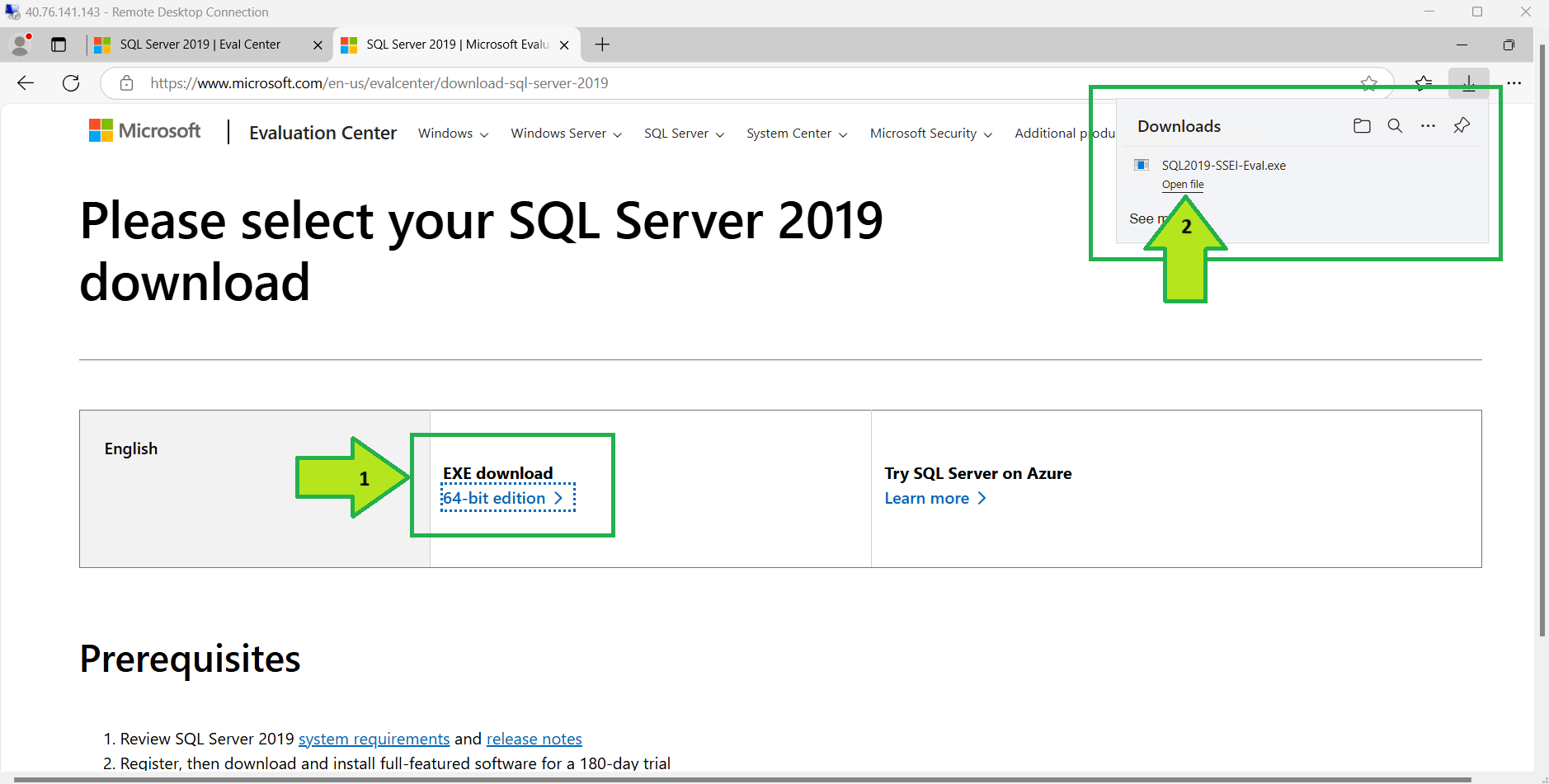Close the Microsoft Evaluation tab
Image resolution: width=1549 pixels, height=784 pixels.
pyautogui.click(x=564, y=45)
